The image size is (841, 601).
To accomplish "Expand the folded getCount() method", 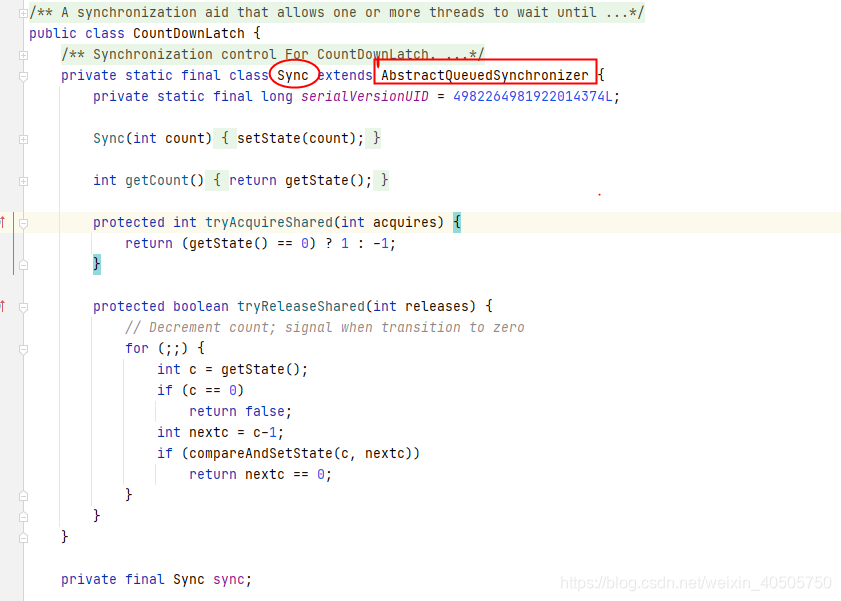I will coord(23,181).
